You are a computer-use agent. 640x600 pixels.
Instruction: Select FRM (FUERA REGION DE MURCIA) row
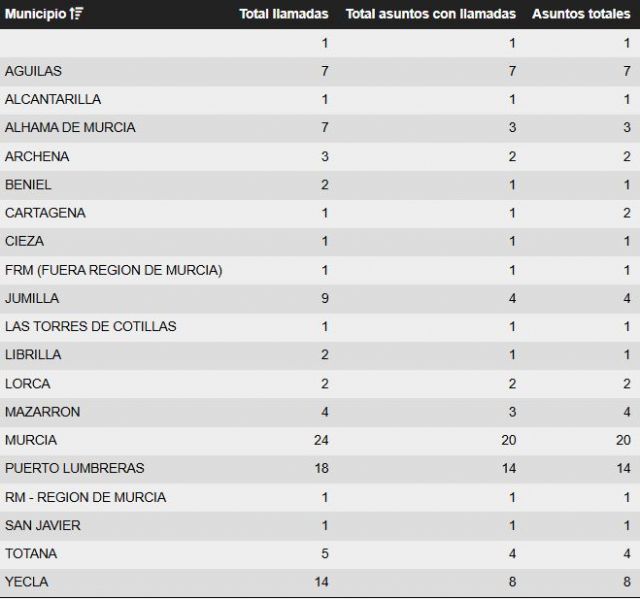click(x=113, y=270)
